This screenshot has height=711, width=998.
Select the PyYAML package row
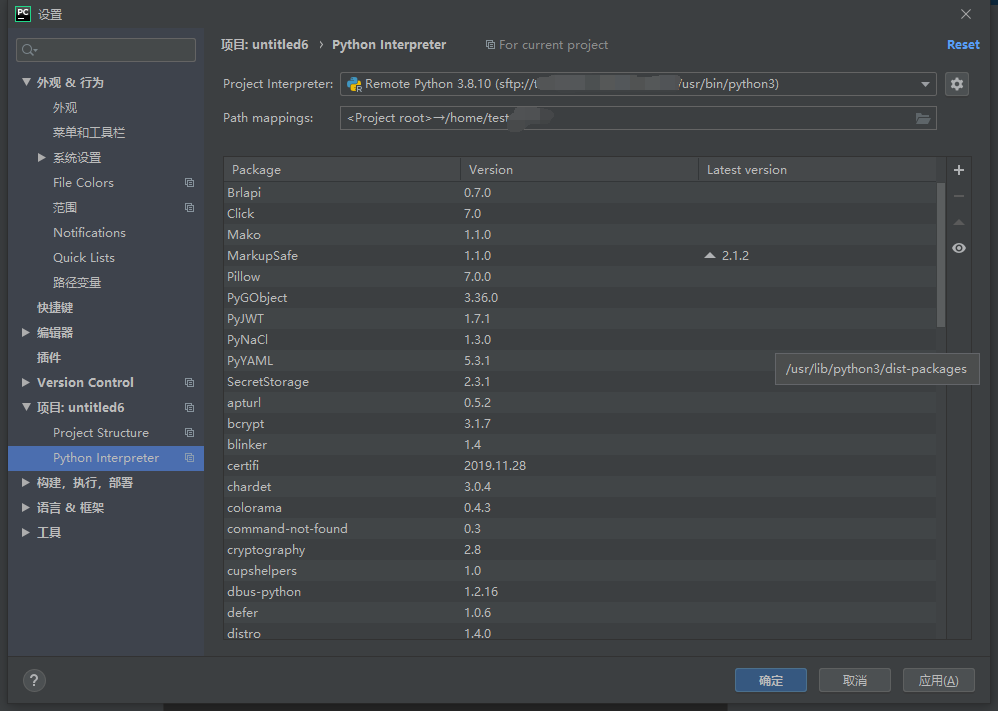tap(580, 360)
